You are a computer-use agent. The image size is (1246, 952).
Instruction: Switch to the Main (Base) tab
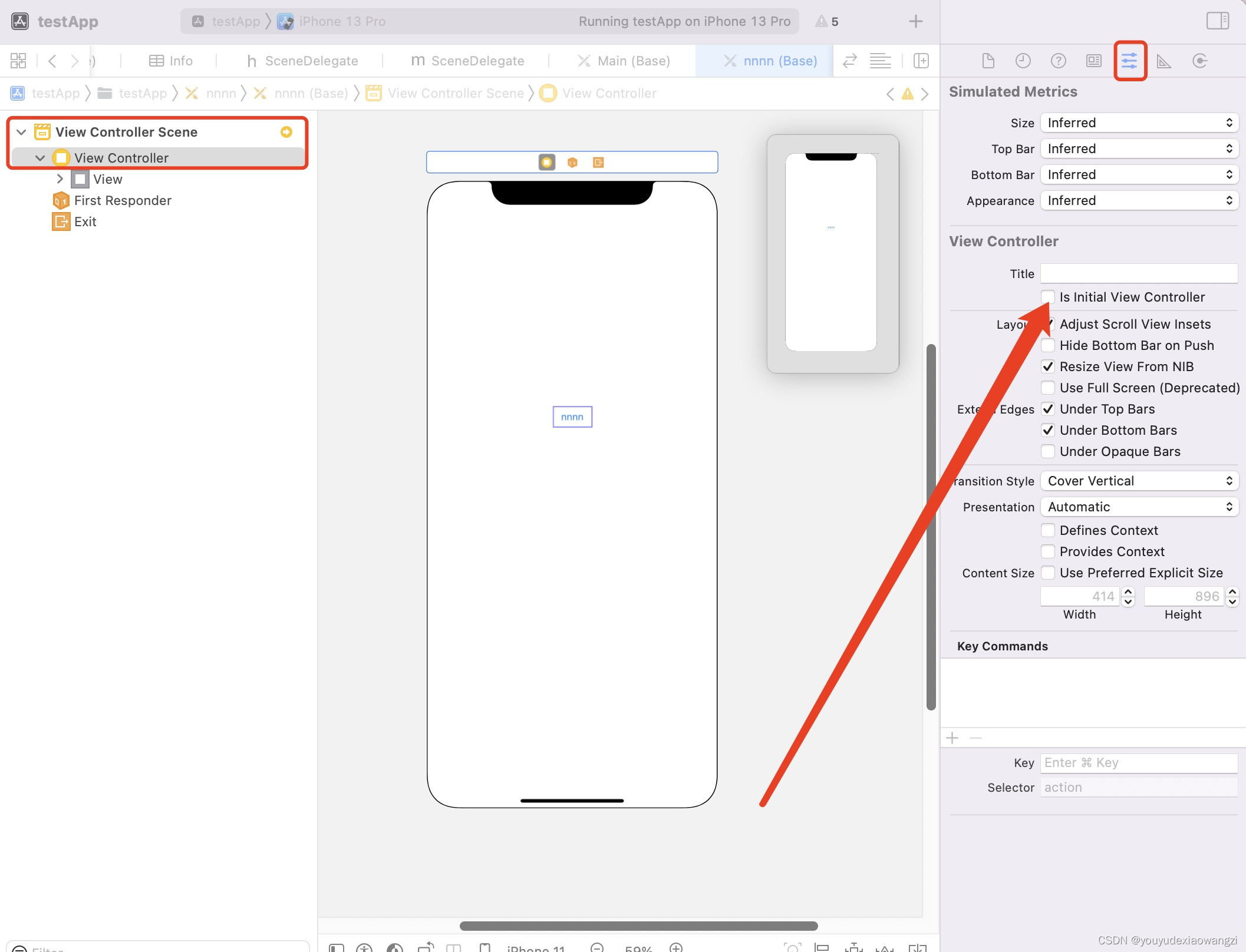(x=625, y=61)
